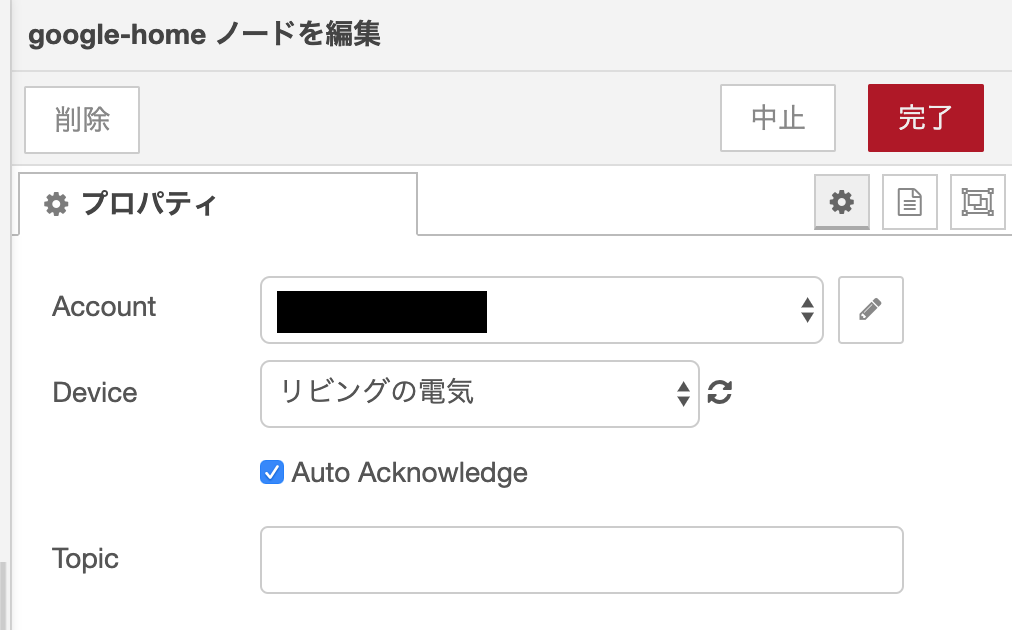1012x630 pixels.
Task: Click the Auto Acknowledge label text
Action: tap(409, 472)
